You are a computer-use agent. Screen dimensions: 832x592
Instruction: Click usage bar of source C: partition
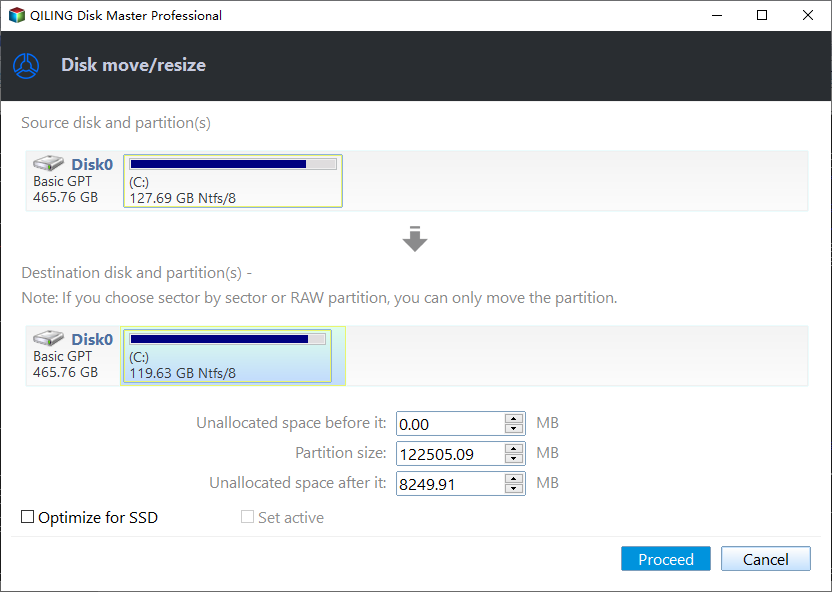(x=233, y=164)
